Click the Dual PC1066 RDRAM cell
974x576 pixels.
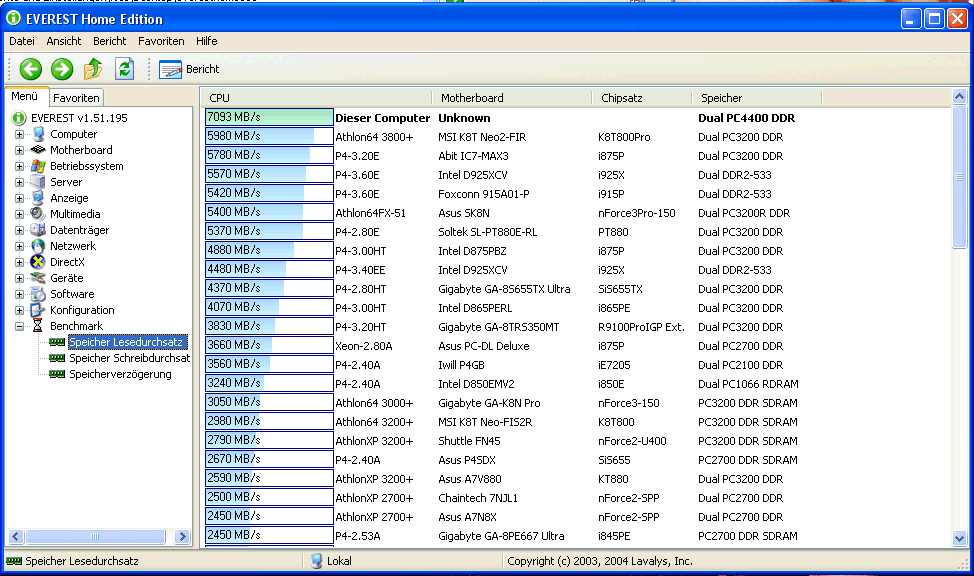748,384
